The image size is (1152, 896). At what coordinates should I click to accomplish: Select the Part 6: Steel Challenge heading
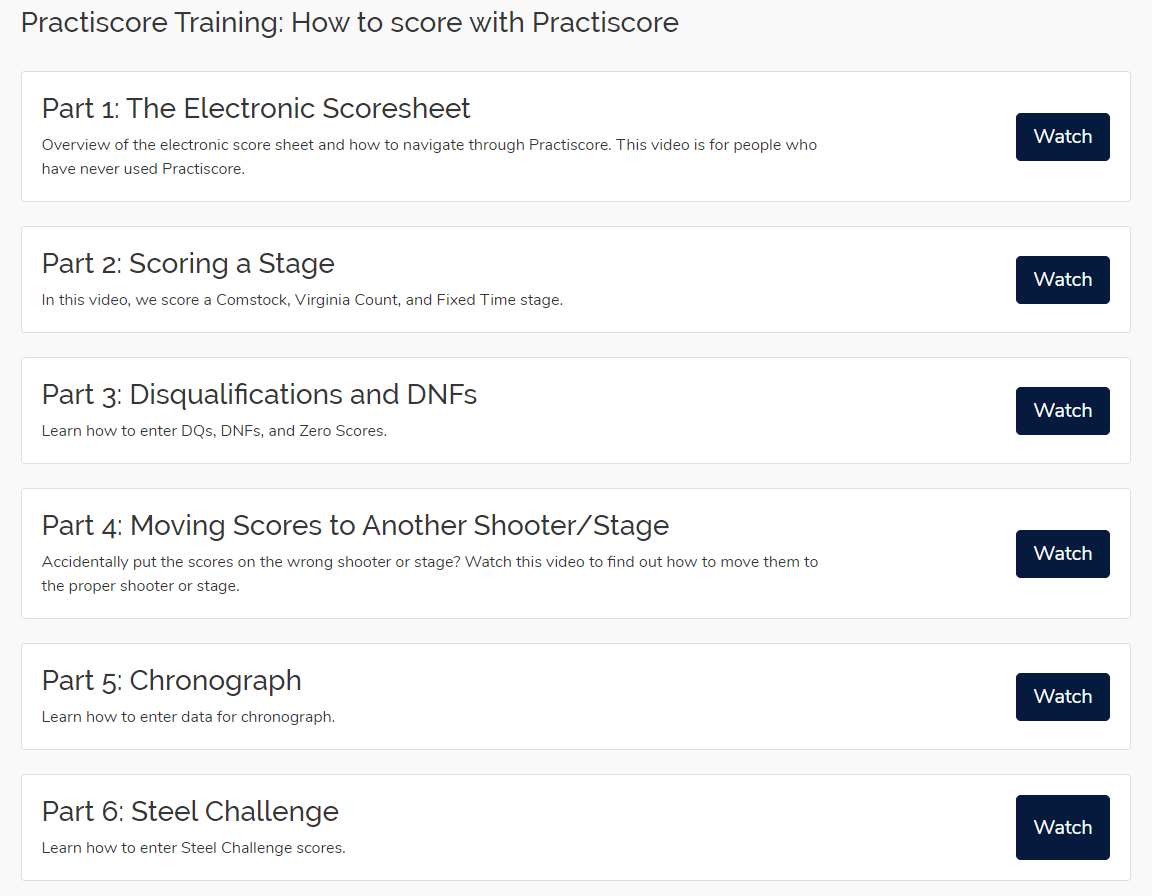[x=190, y=811]
